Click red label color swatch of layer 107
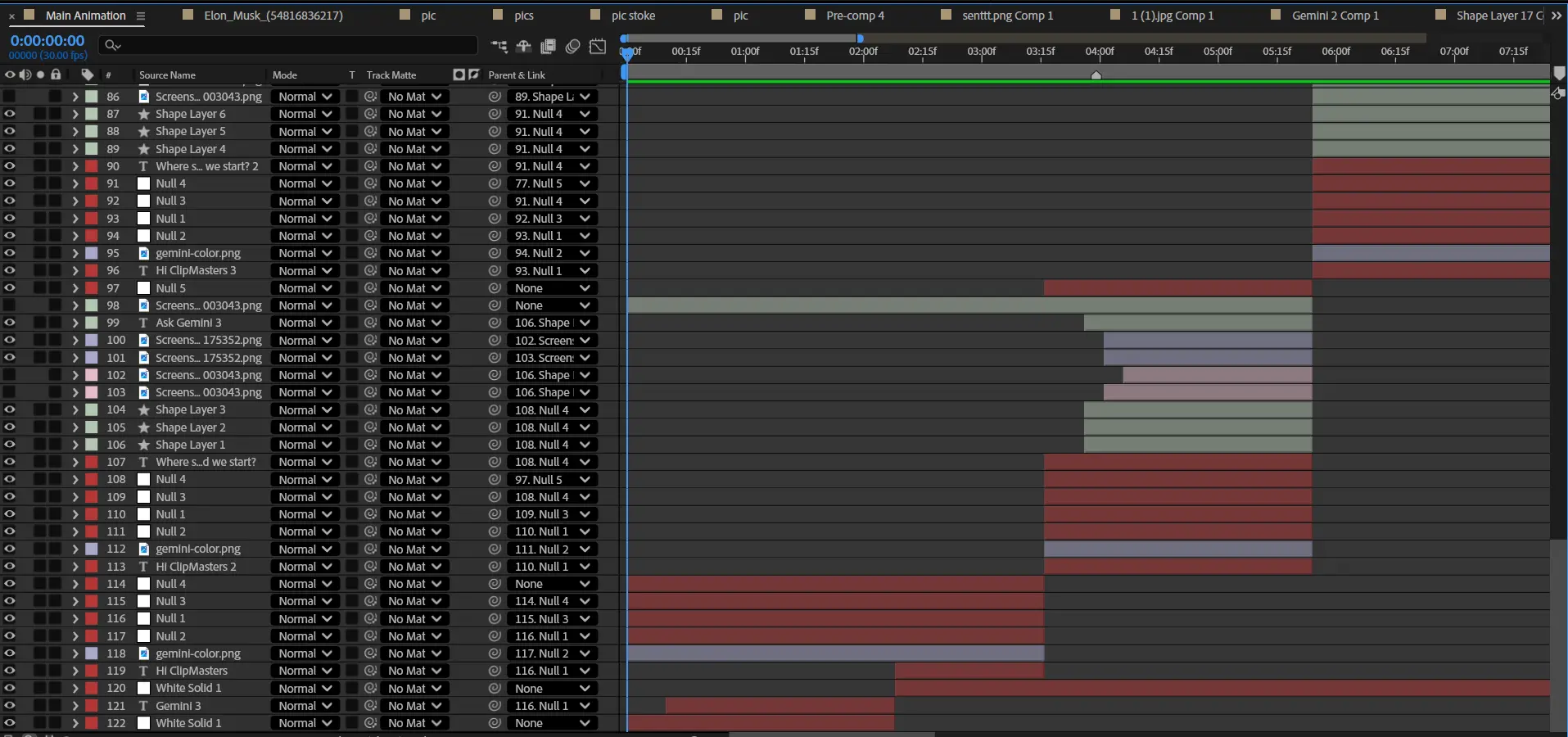Viewport: 1568px width, 737px height. tap(92, 462)
